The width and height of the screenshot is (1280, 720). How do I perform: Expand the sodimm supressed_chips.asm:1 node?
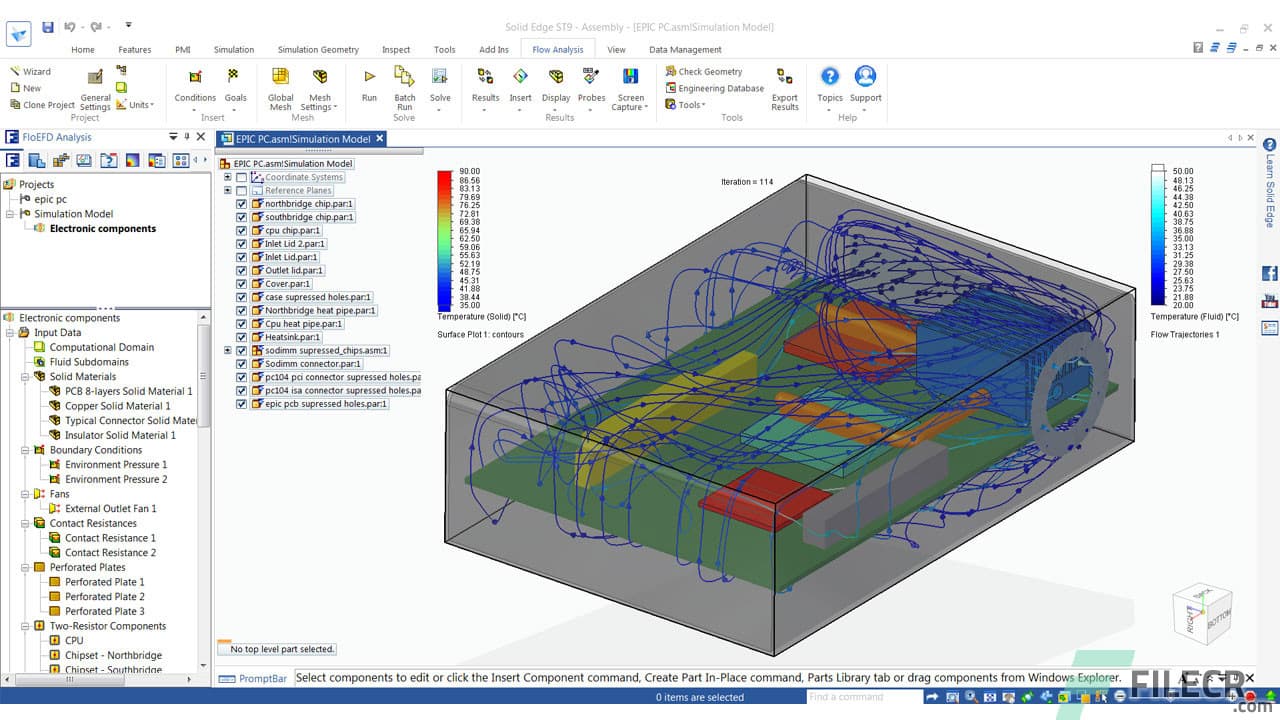coord(228,351)
